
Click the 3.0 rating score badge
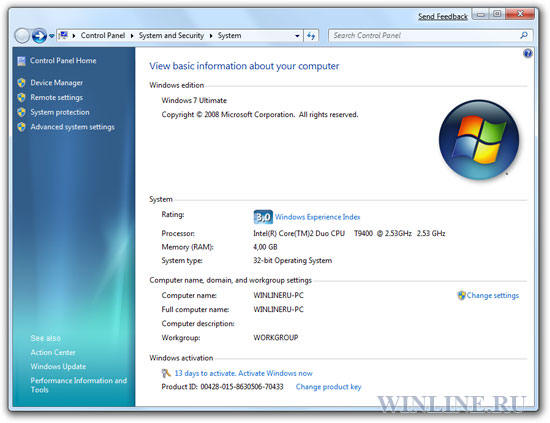(263, 217)
